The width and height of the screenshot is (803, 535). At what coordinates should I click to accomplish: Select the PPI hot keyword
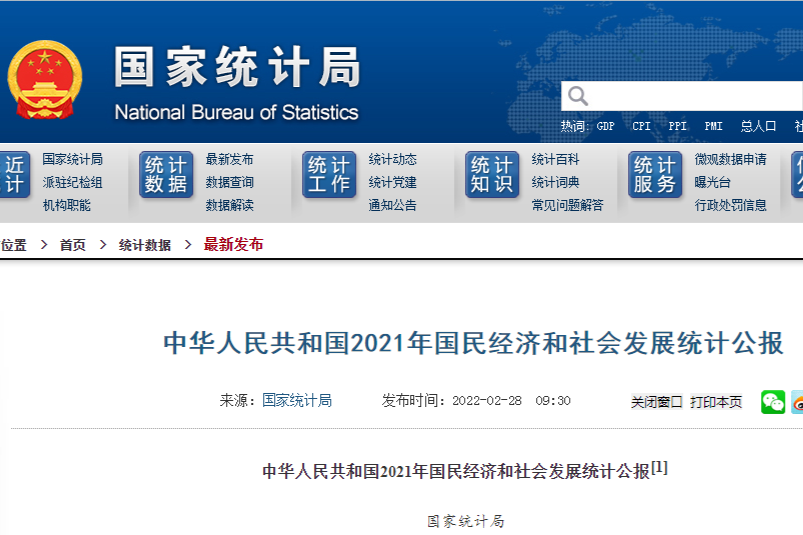pyautogui.click(x=677, y=126)
